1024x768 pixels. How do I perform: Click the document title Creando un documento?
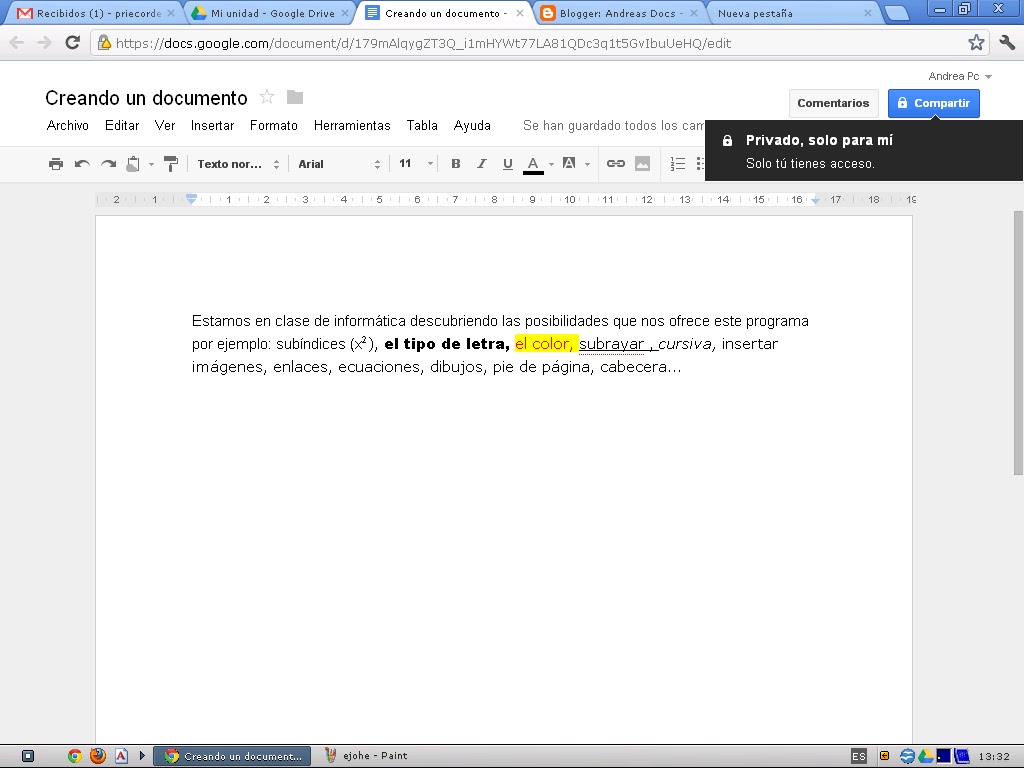146,98
